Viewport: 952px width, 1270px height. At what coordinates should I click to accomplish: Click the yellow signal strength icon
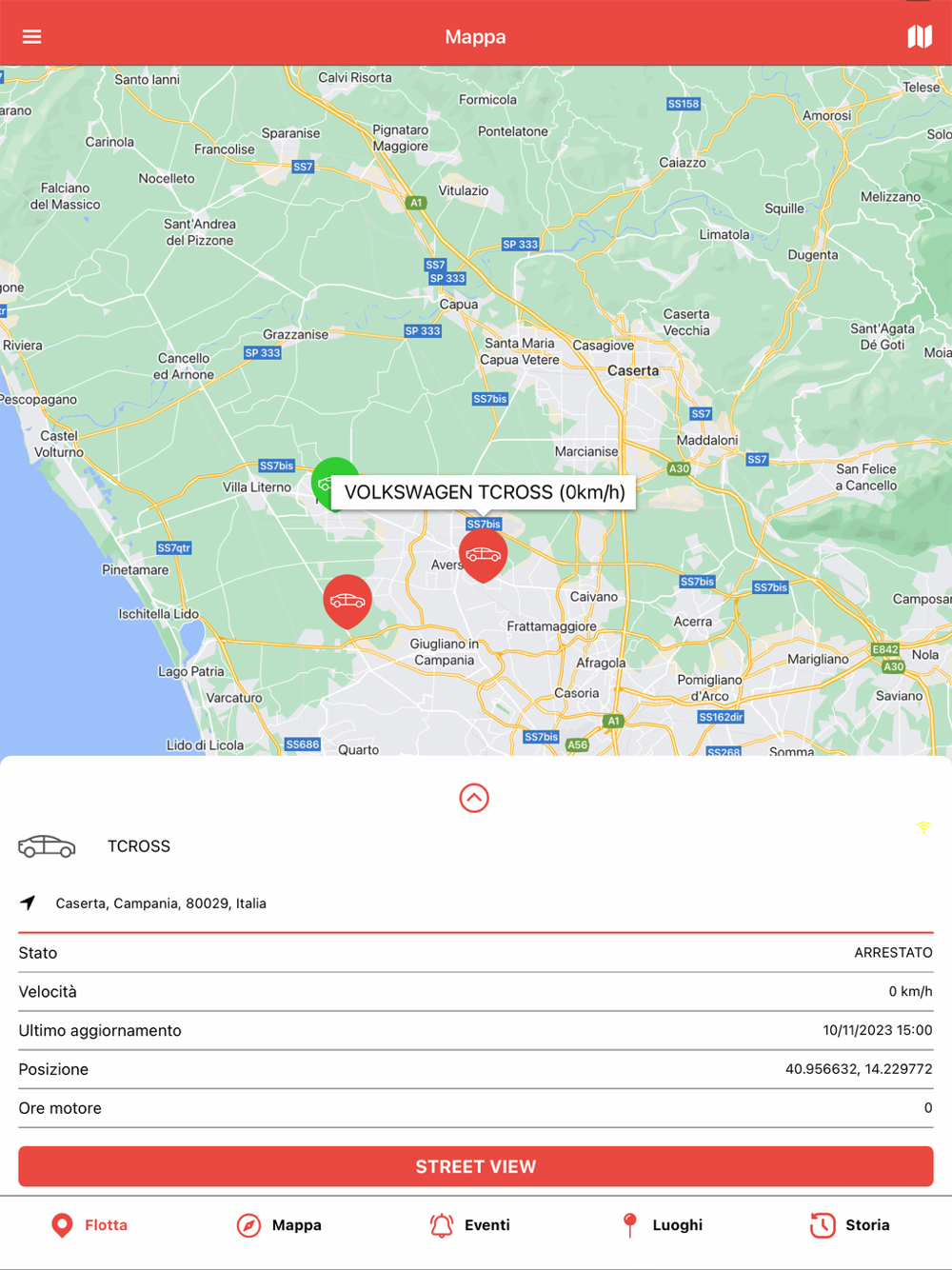[923, 827]
